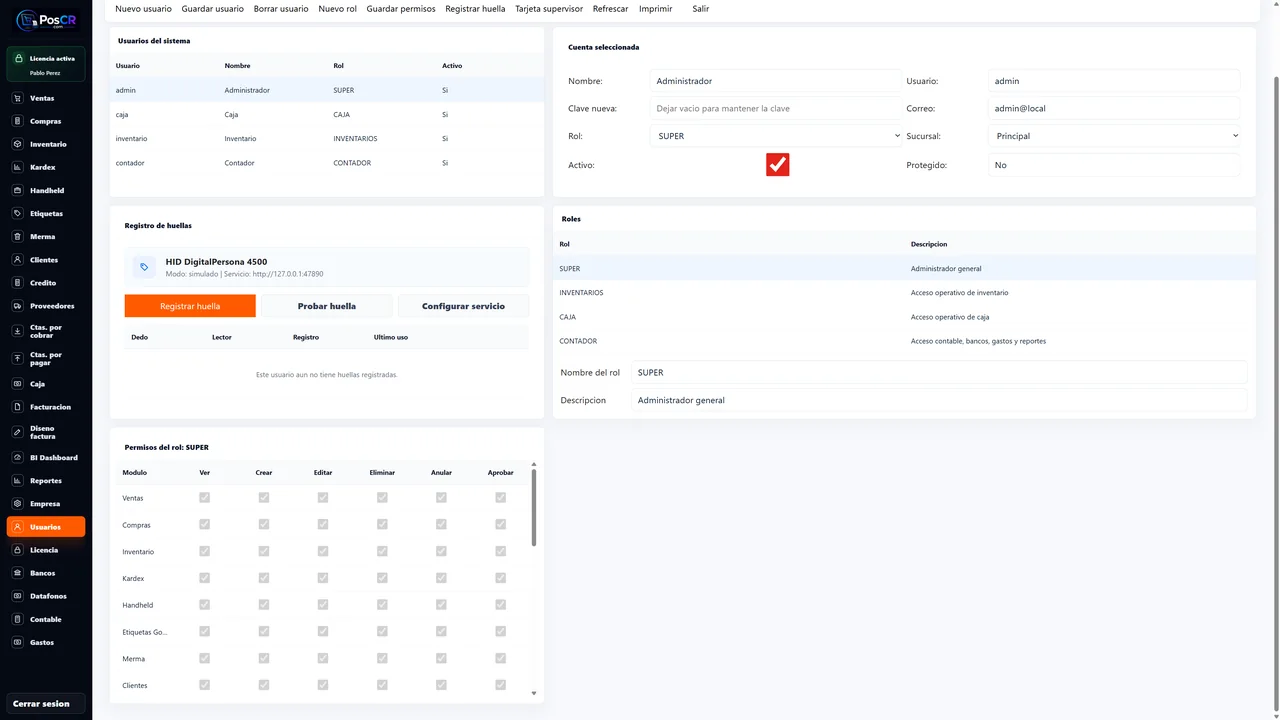Open Merma trash icon
Viewport: 1280px width, 720px height.
[18, 236]
